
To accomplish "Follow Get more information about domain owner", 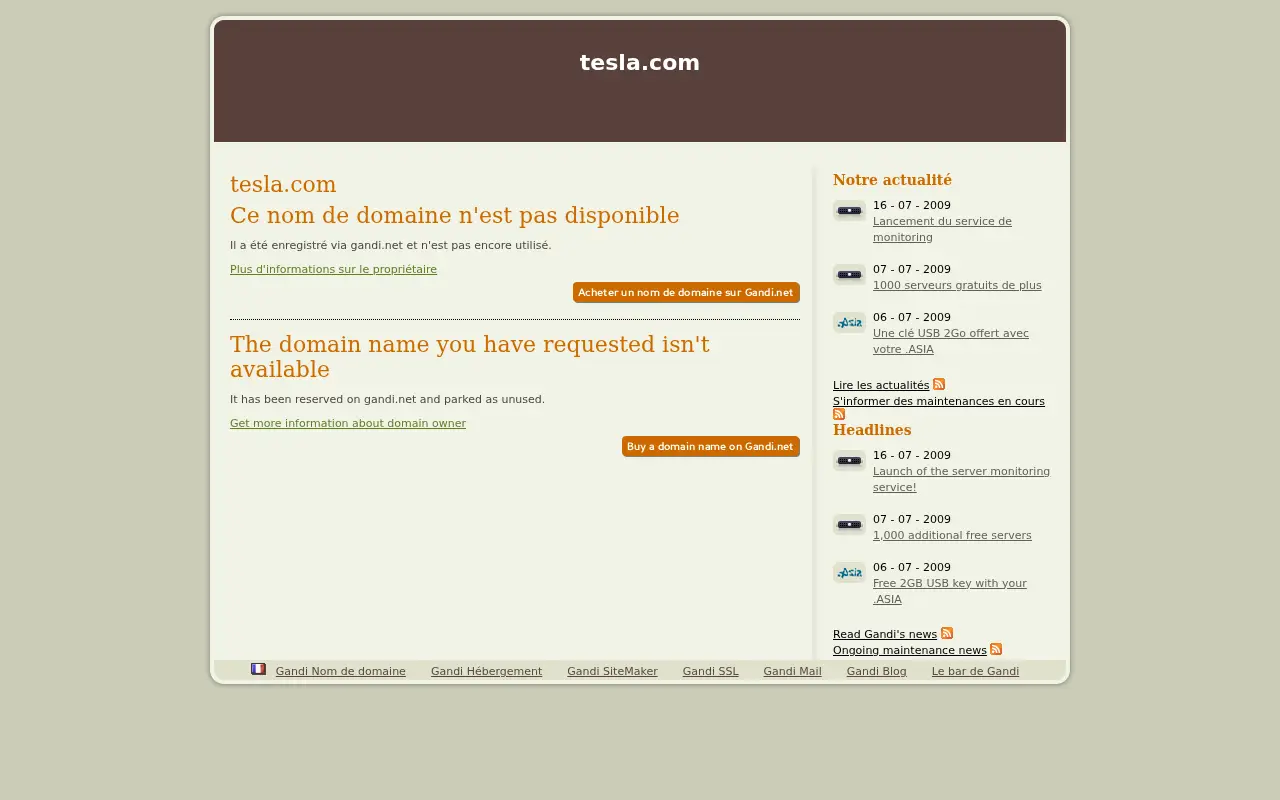I will coord(348,423).
